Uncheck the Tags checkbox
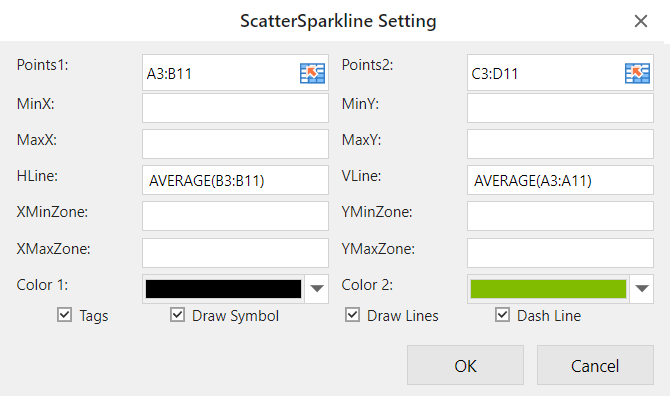670x396 pixels. [x=64, y=315]
